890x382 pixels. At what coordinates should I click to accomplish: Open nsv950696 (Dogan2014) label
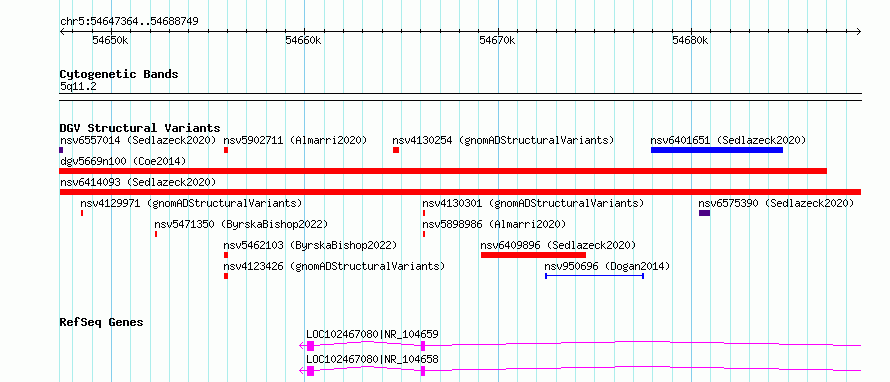coord(607,266)
